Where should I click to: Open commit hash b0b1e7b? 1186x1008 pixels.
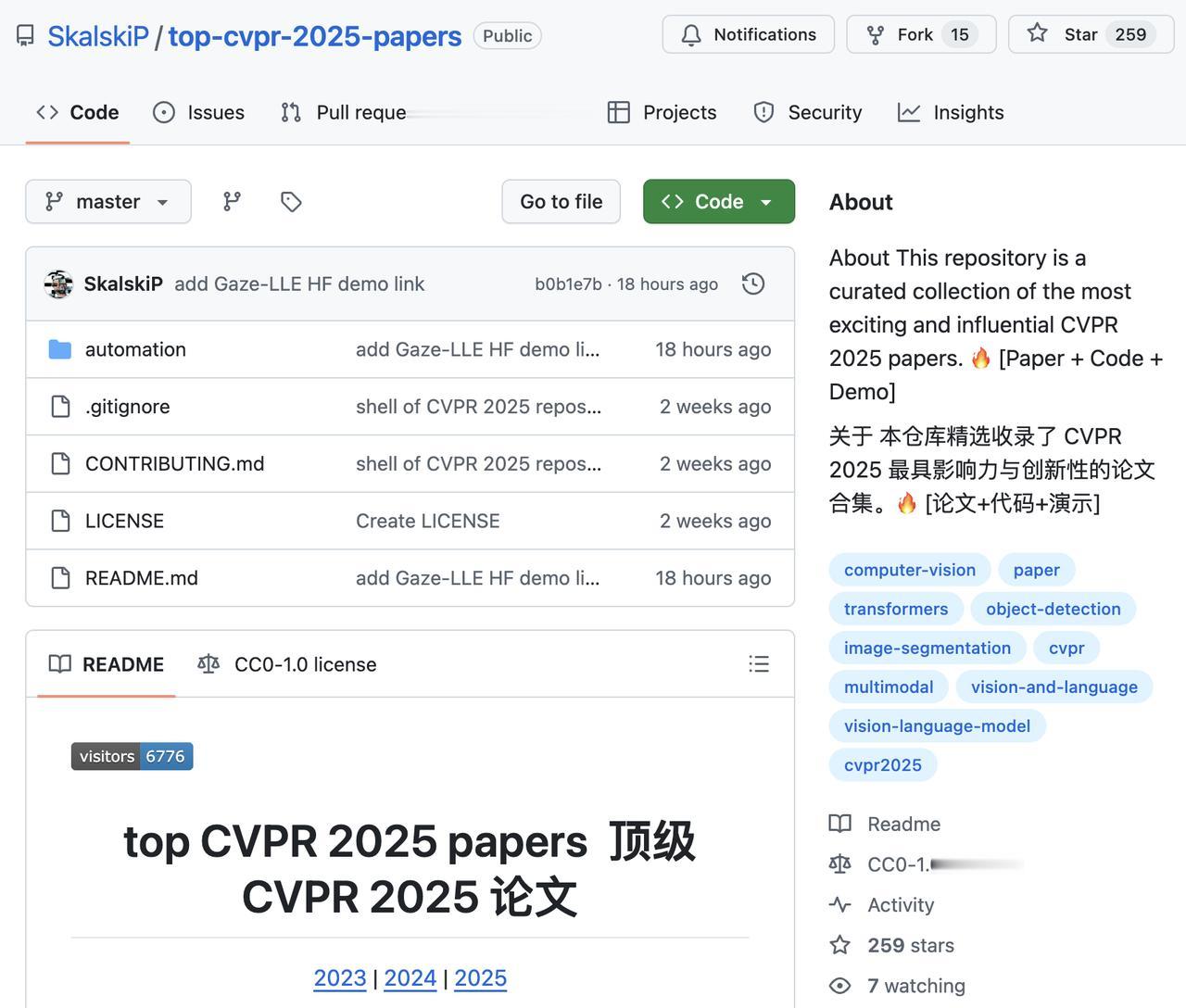[x=568, y=283]
